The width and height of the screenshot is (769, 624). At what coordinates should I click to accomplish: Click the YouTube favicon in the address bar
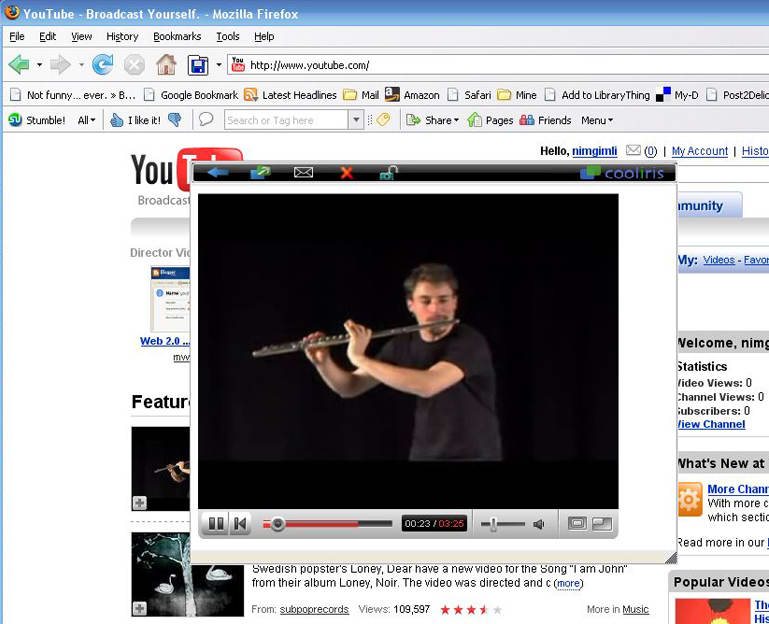coord(238,65)
